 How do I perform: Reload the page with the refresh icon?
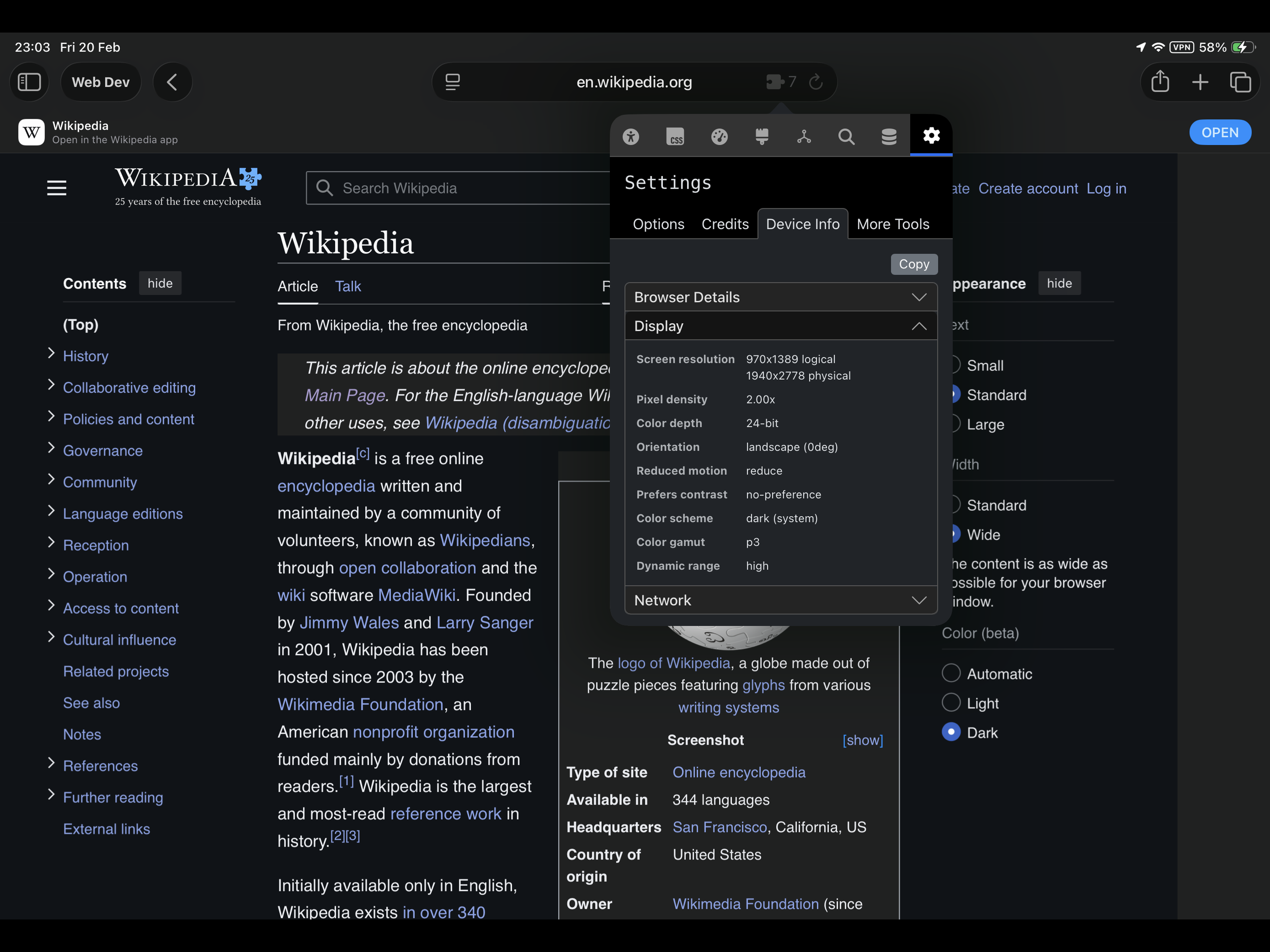pos(816,82)
